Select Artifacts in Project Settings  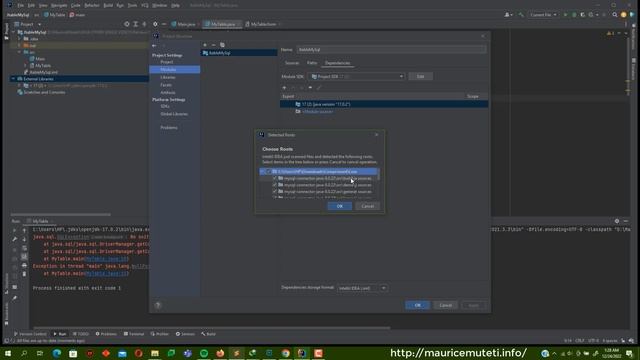[x=168, y=93]
